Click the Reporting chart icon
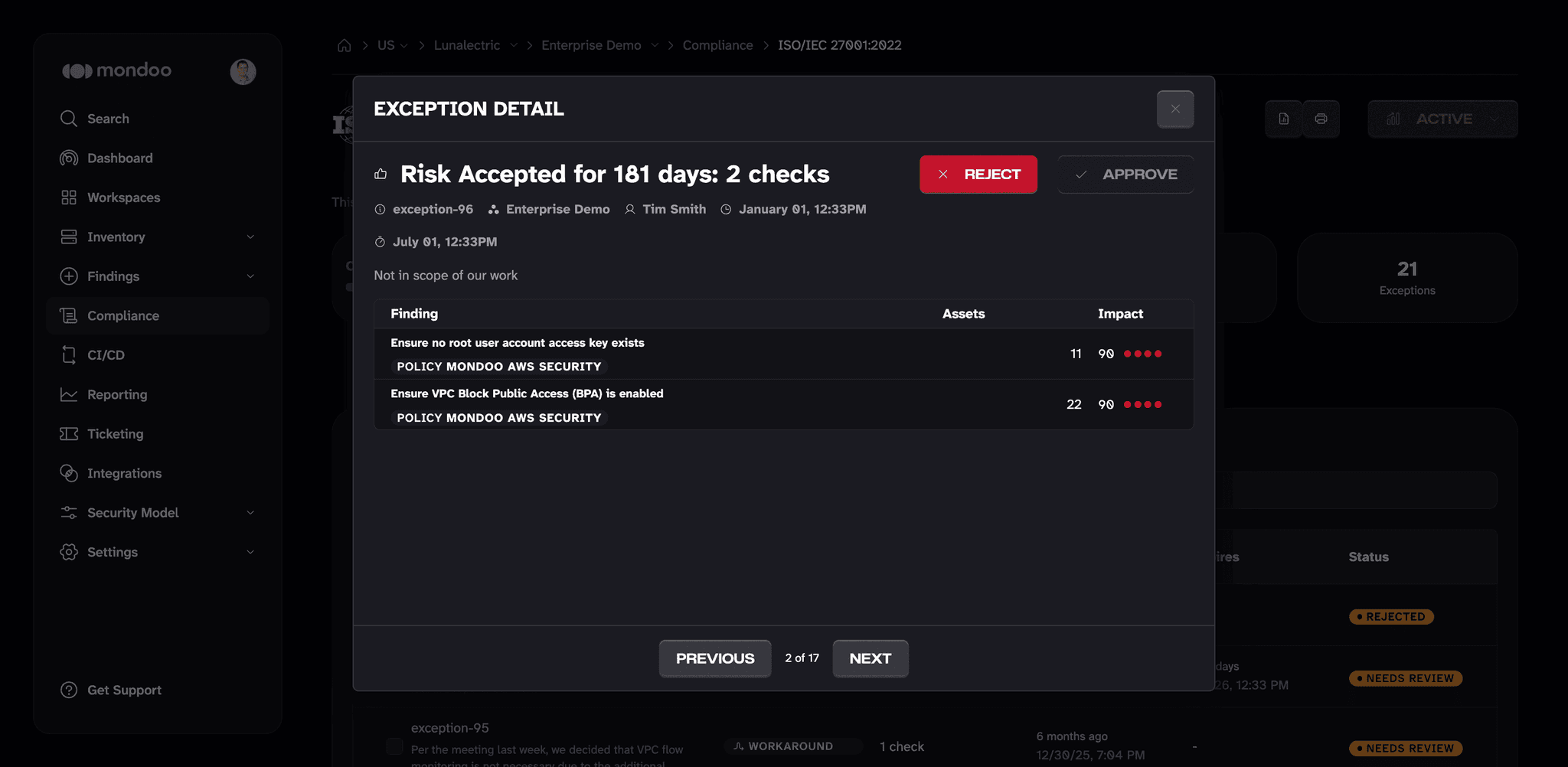The width and height of the screenshot is (1568, 767). point(69,394)
